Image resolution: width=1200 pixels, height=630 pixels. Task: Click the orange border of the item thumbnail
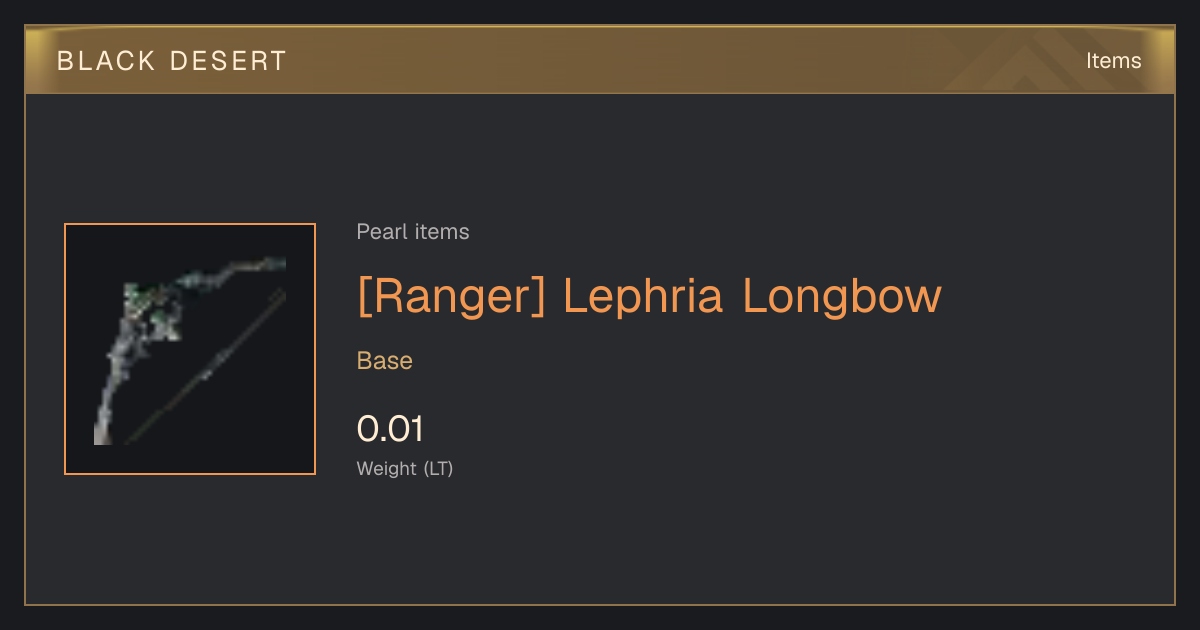click(x=190, y=224)
